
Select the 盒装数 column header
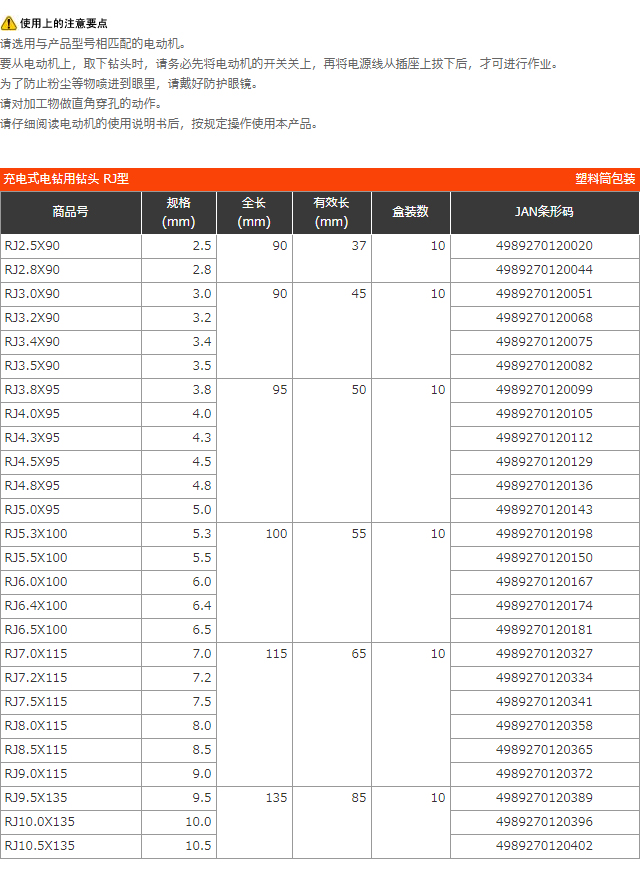[410, 212]
